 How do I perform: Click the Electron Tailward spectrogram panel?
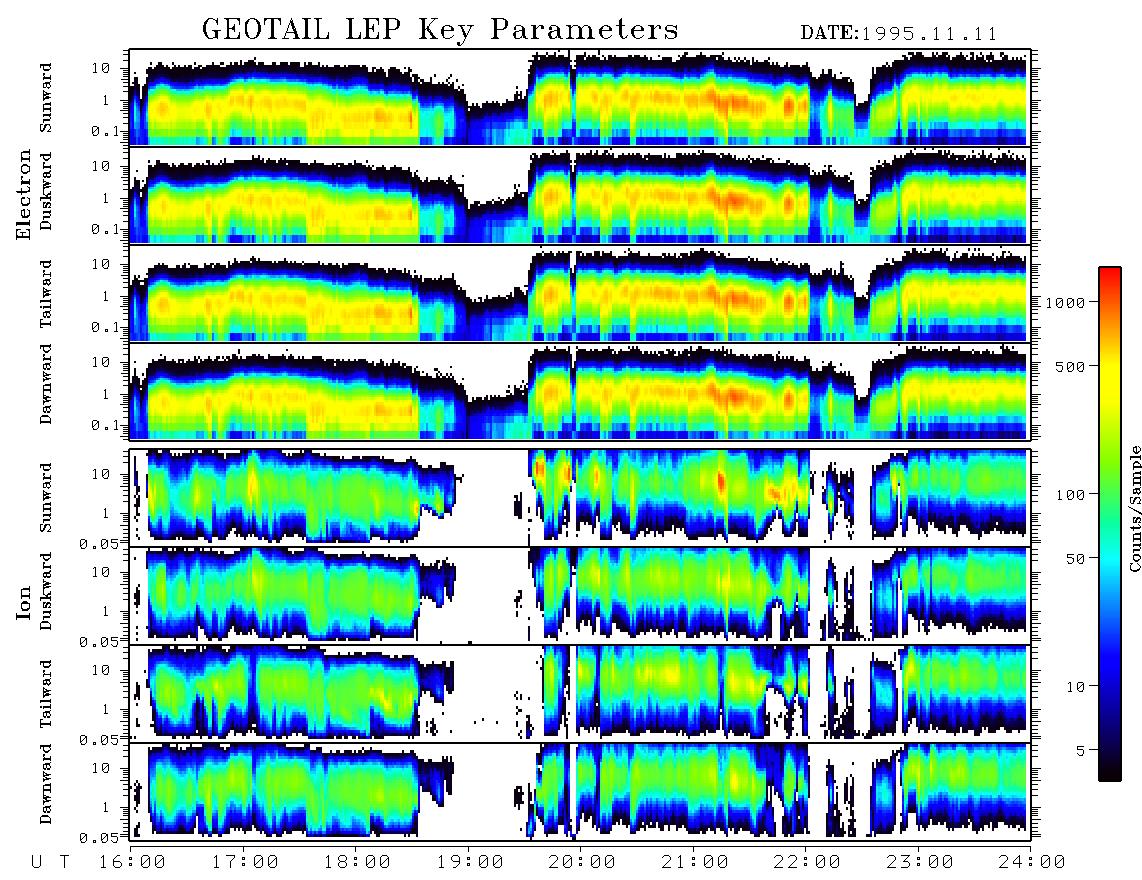(x=580, y=293)
